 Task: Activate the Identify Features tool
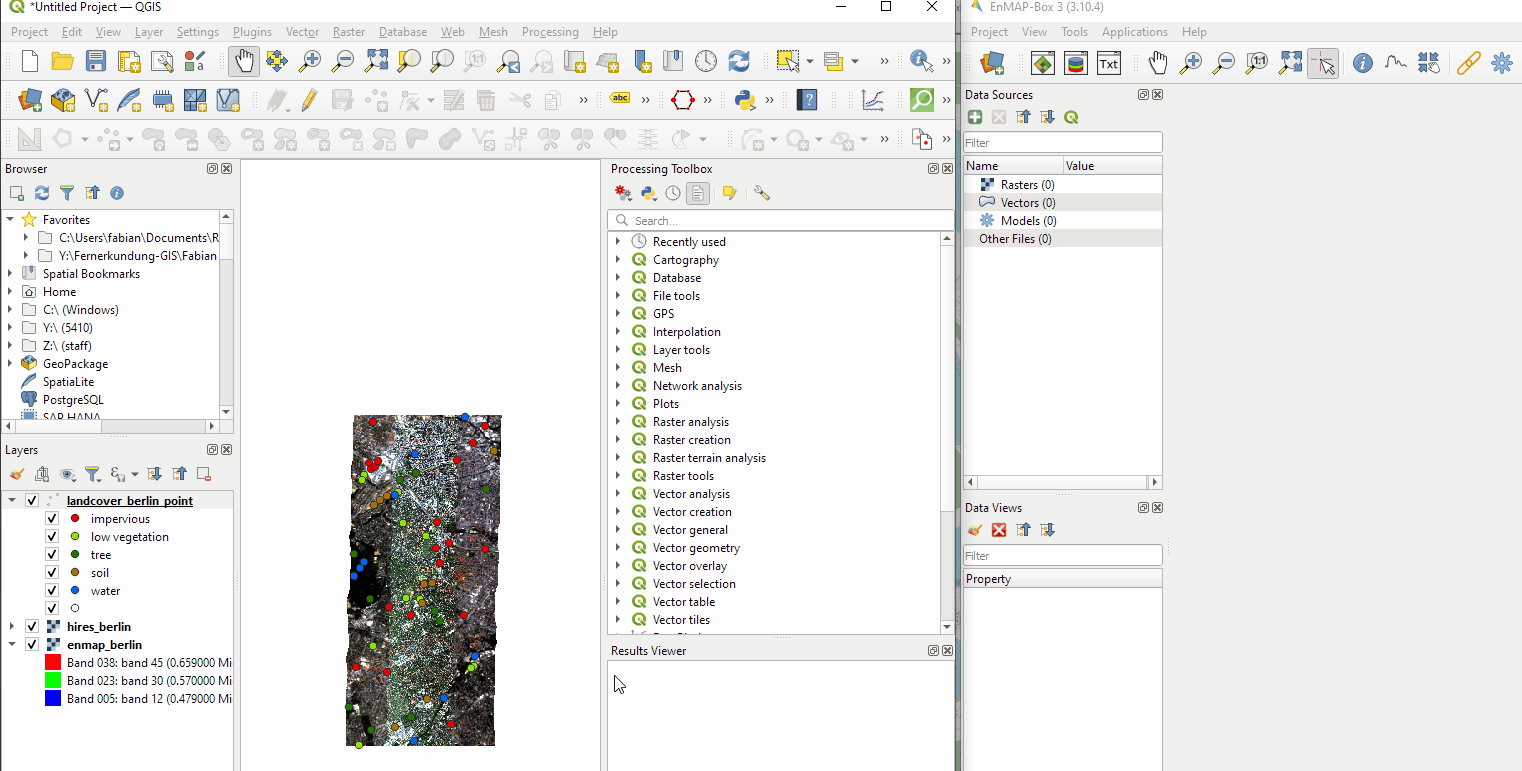click(918, 61)
